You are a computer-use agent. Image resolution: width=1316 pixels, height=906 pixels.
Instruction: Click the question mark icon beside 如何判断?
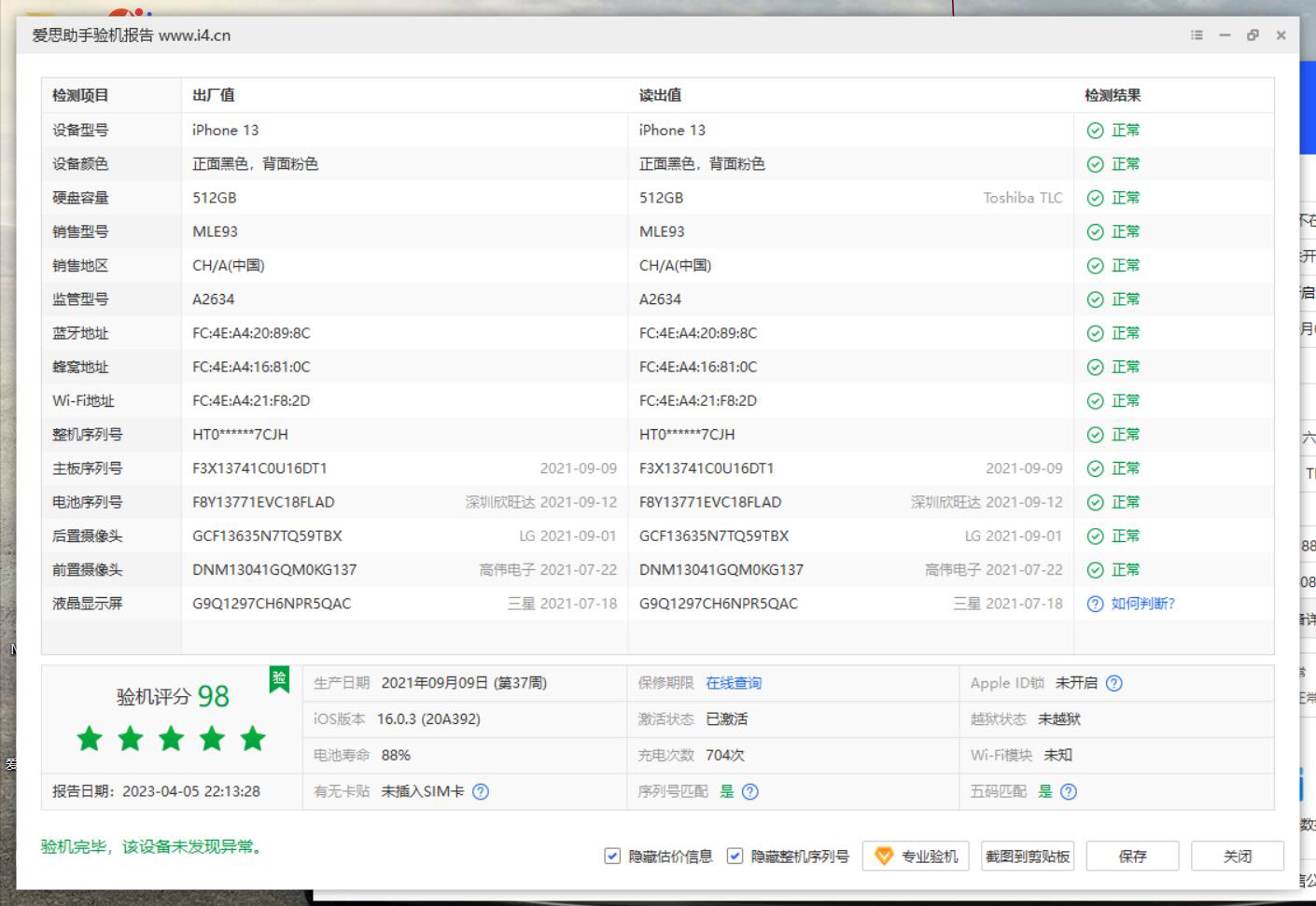(x=1096, y=604)
